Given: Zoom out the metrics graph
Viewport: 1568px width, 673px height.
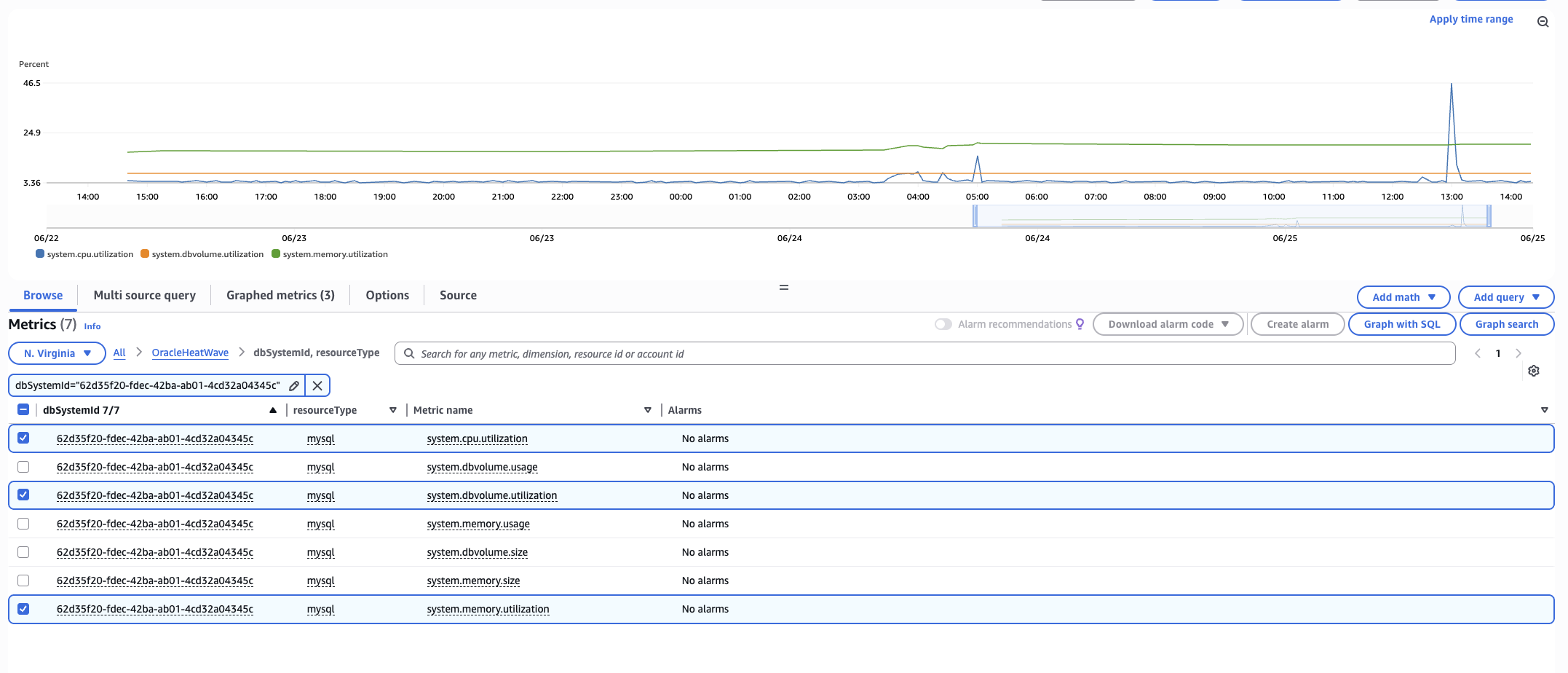Looking at the screenshot, I should coord(1543,21).
